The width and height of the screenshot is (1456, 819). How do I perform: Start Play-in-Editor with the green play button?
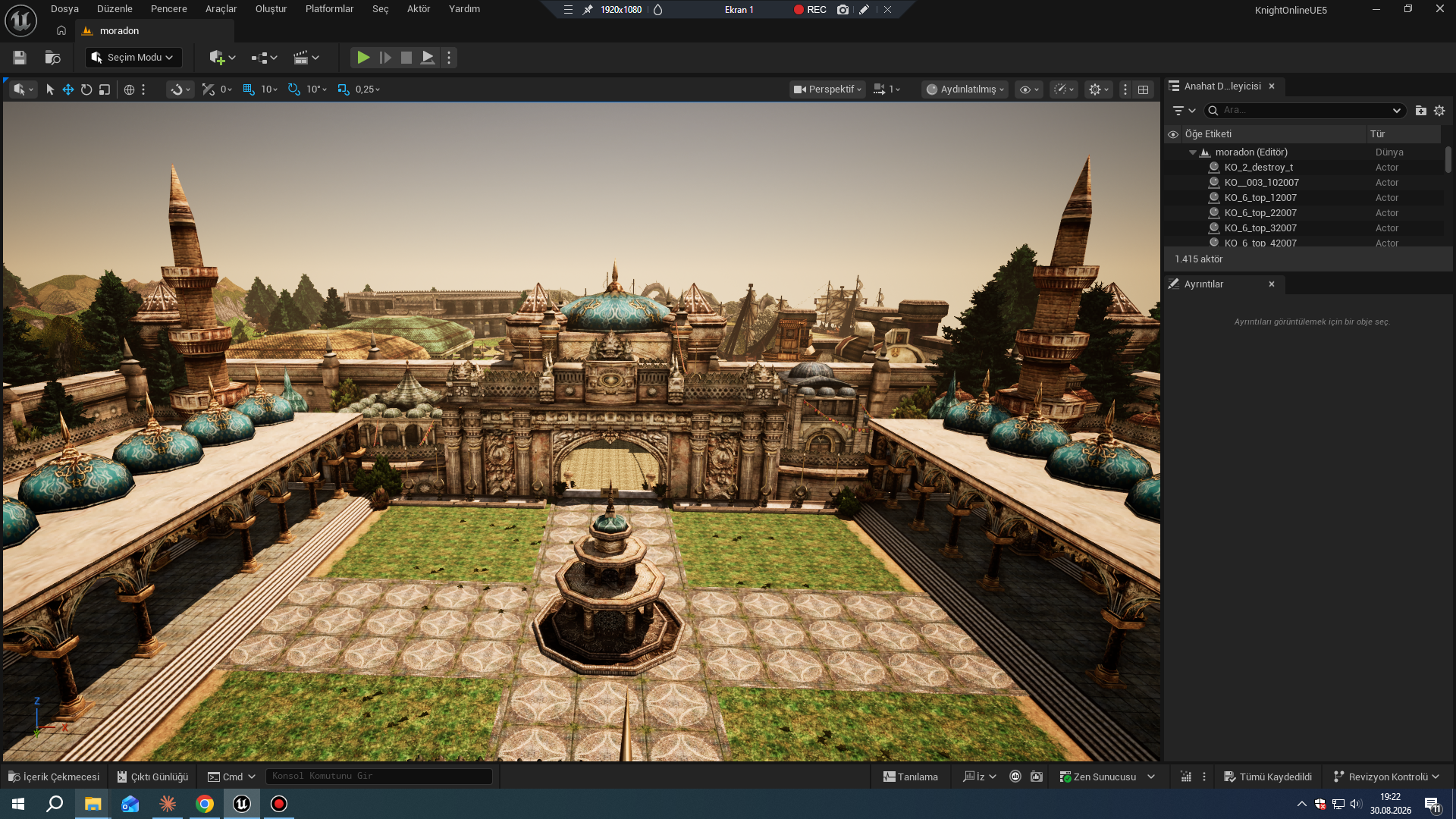coord(363,58)
